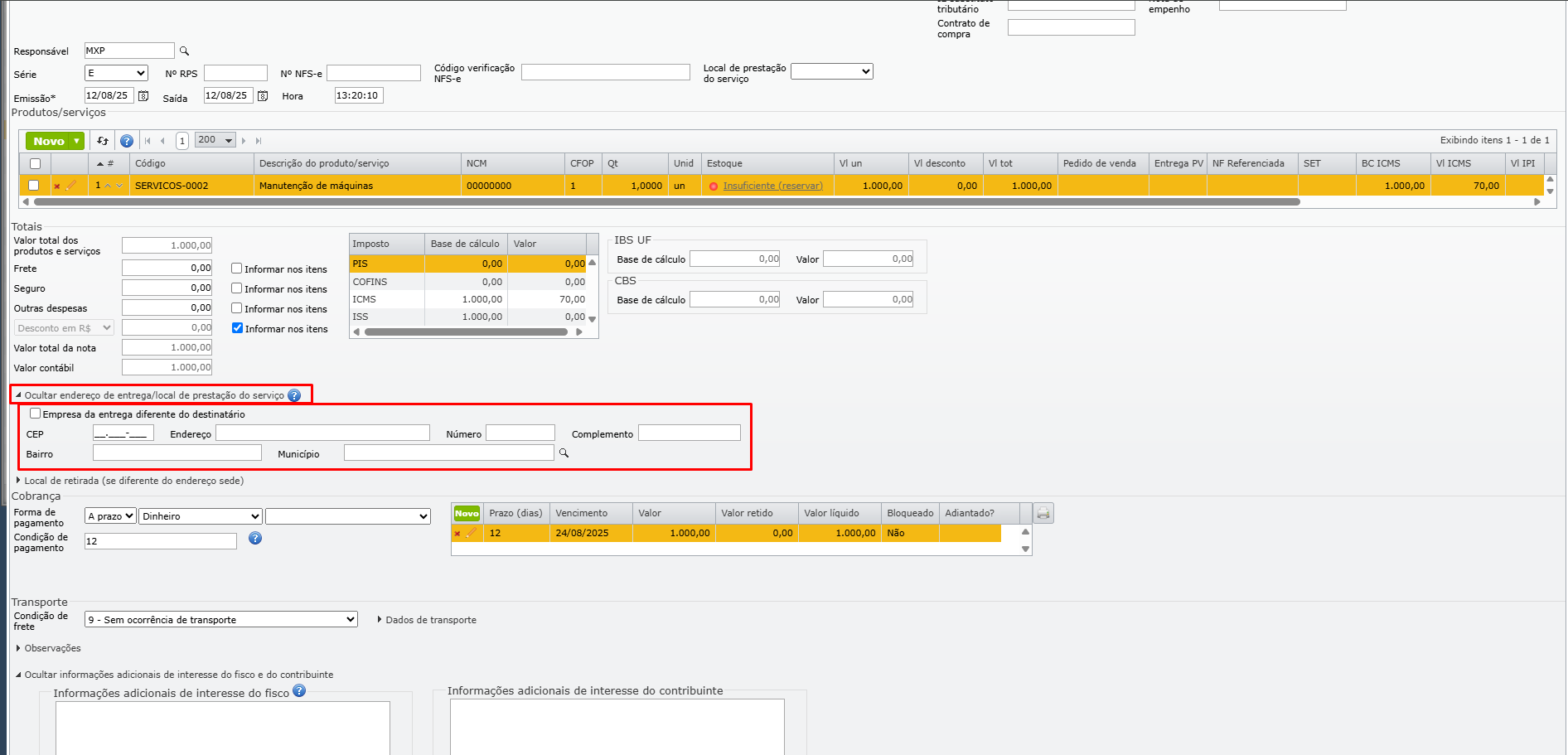
Task: Expand the Observações section
Action: [x=49, y=648]
